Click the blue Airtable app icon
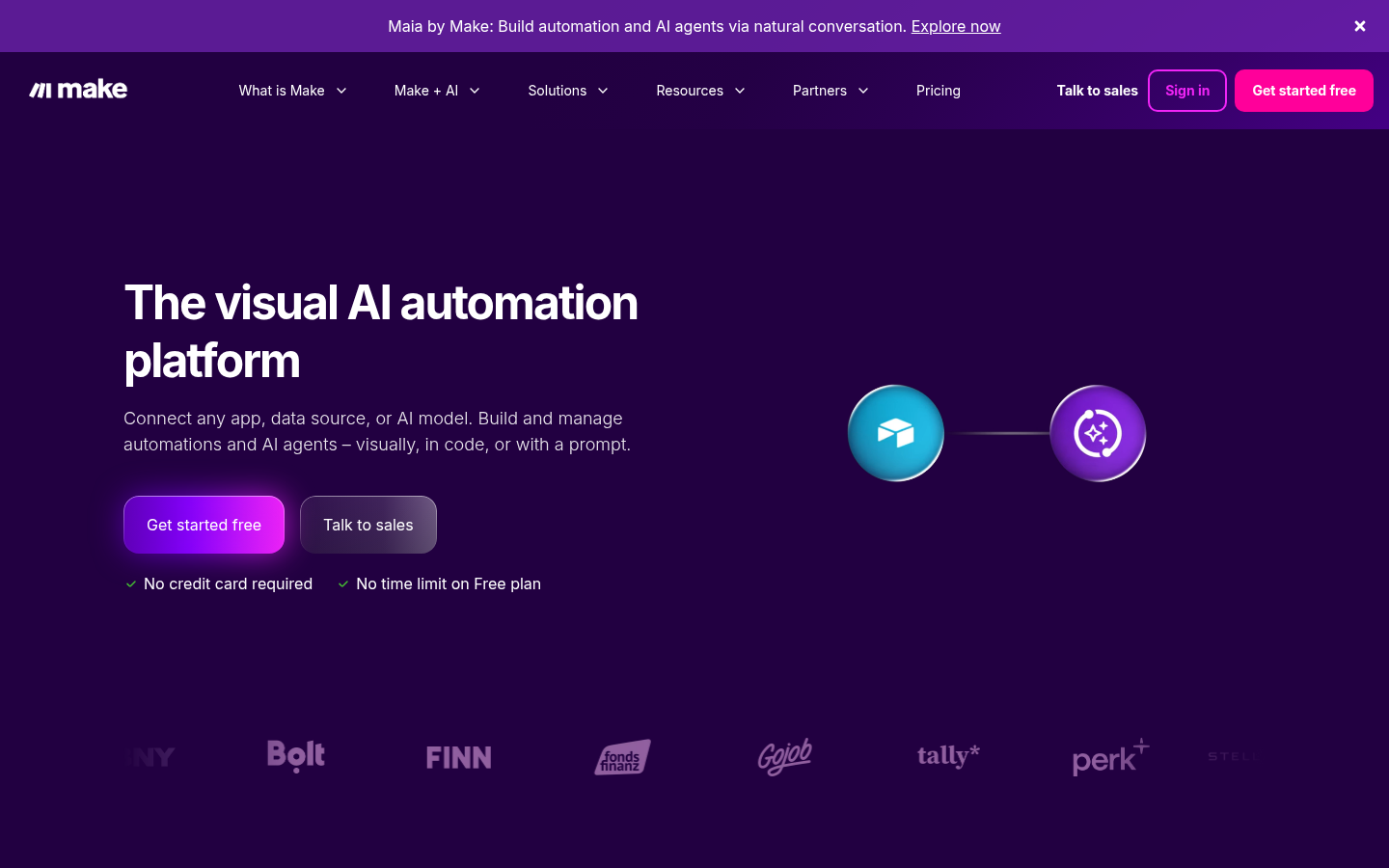 (896, 433)
